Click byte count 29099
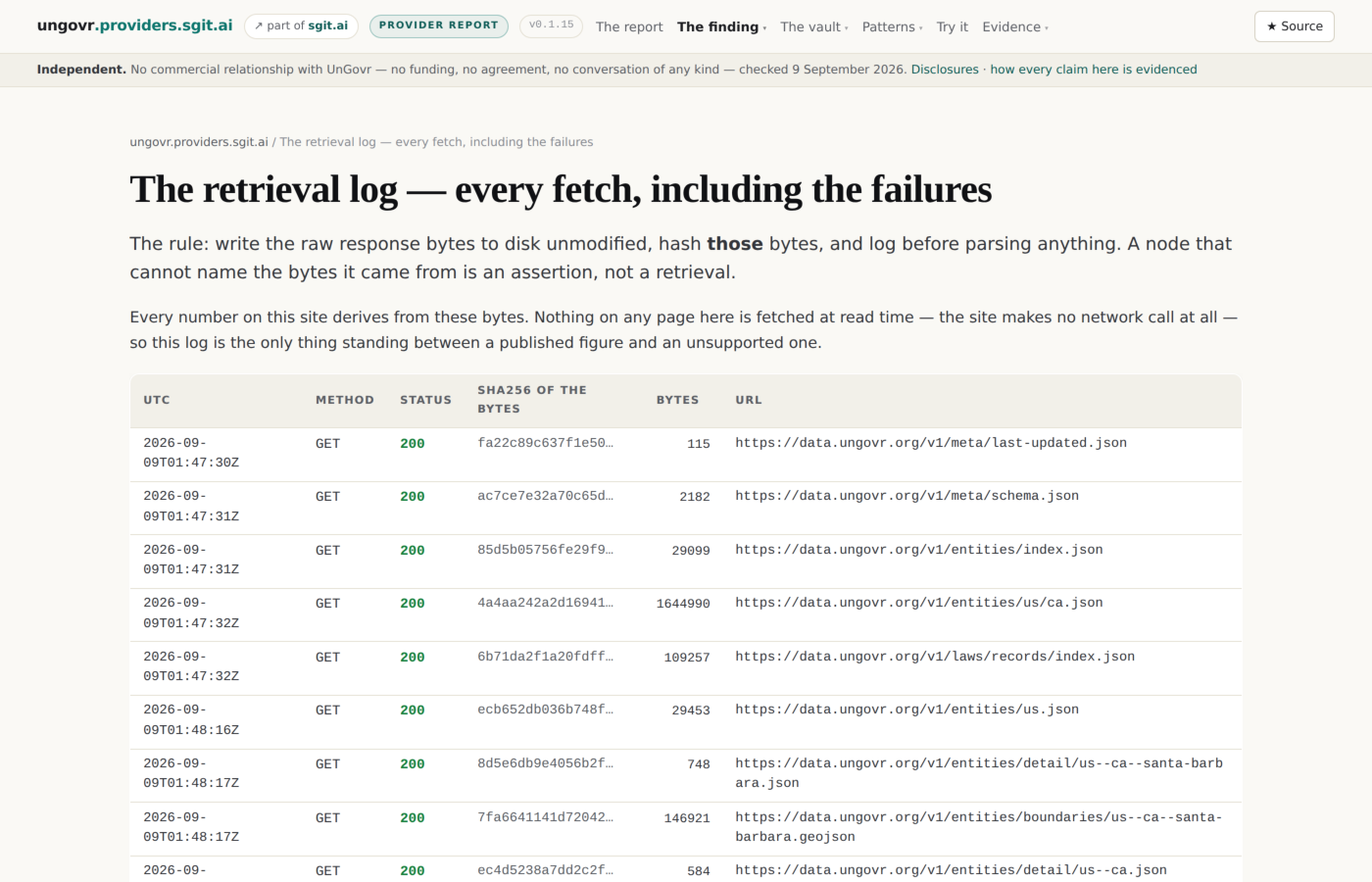Screen dimensions: 1372x882 coord(691,551)
